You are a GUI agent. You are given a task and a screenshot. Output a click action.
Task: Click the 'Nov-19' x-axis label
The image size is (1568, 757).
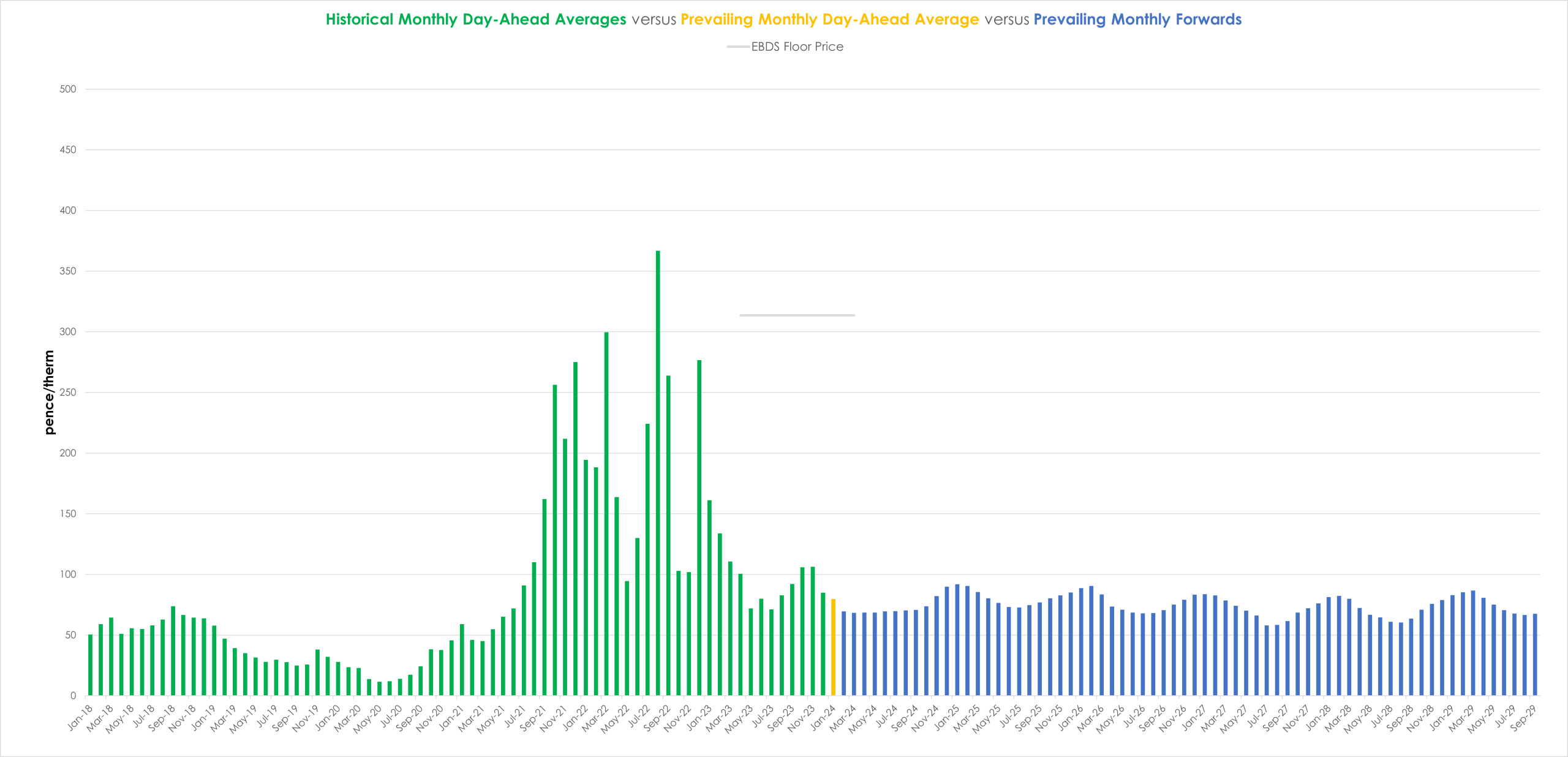pos(306,718)
